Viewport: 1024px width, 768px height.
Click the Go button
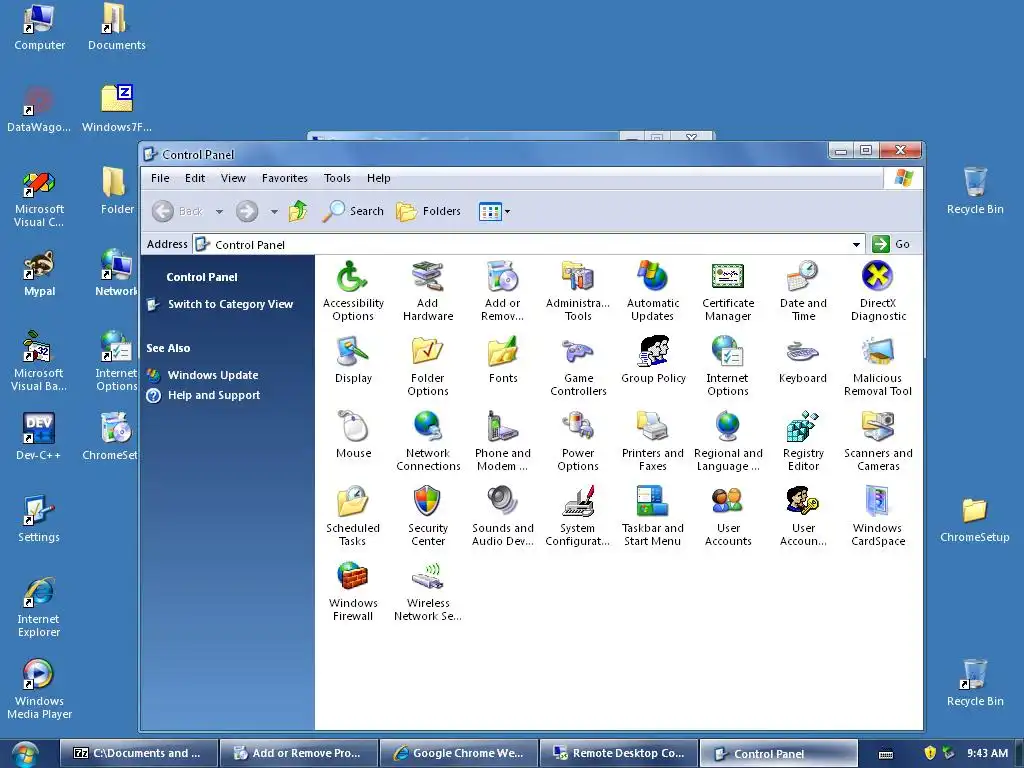coord(891,244)
